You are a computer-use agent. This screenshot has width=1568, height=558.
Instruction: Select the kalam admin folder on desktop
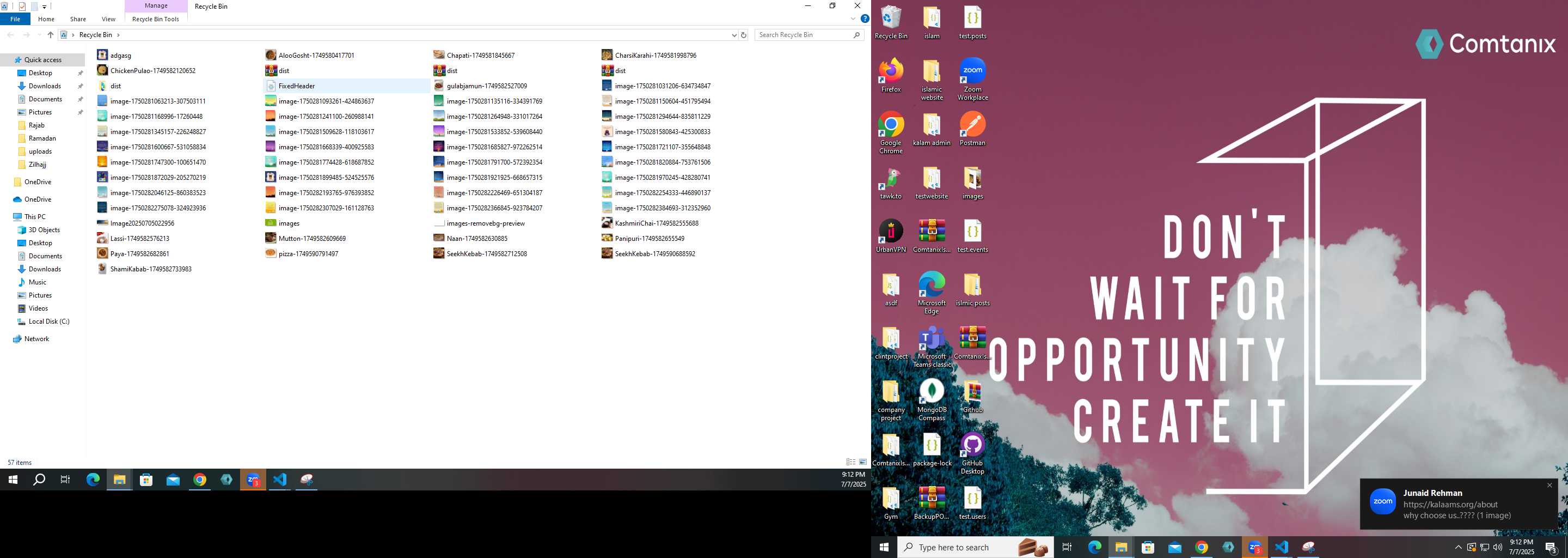tap(932, 129)
